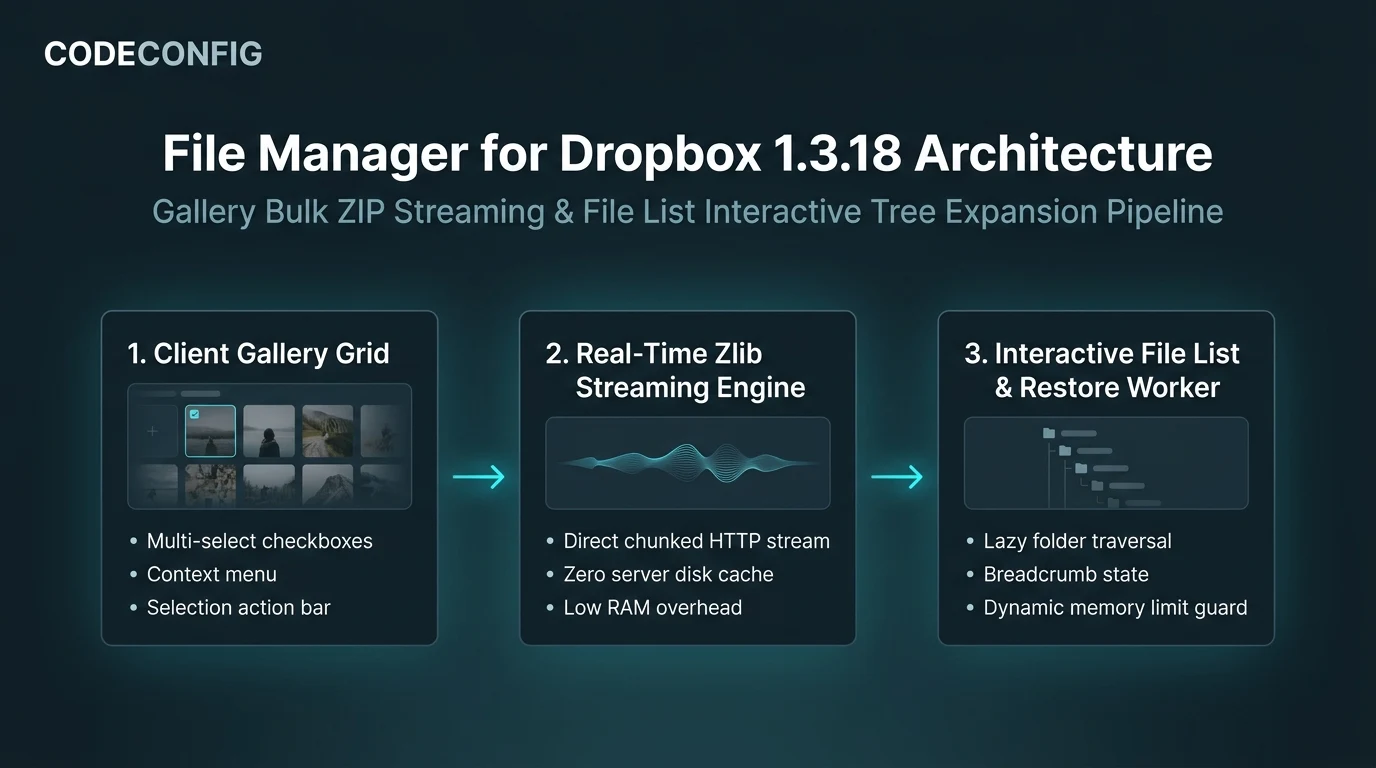Click the "Multi-select checkboxes" bullet
Viewport: 1376px width, 768px height.
pos(260,541)
